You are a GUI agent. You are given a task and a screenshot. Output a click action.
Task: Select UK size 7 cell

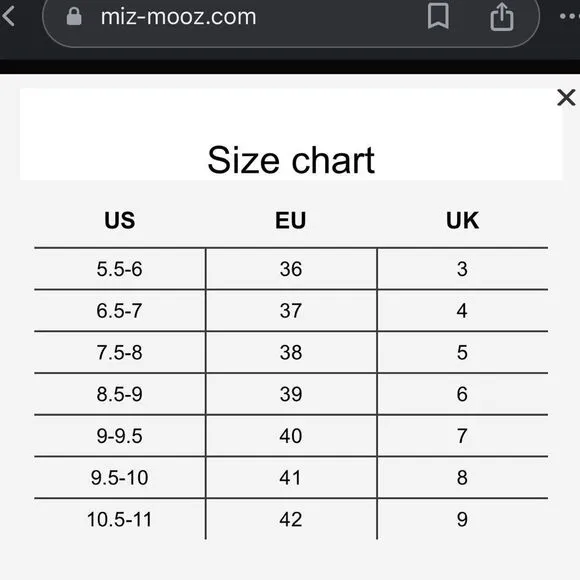coord(462,436)
